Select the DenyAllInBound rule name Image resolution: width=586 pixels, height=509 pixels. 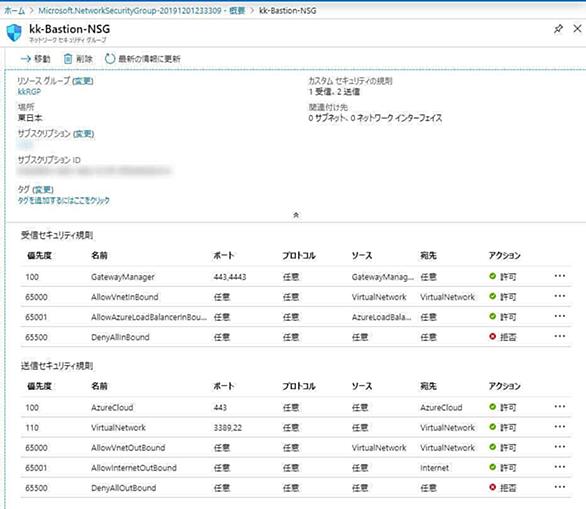120,337
